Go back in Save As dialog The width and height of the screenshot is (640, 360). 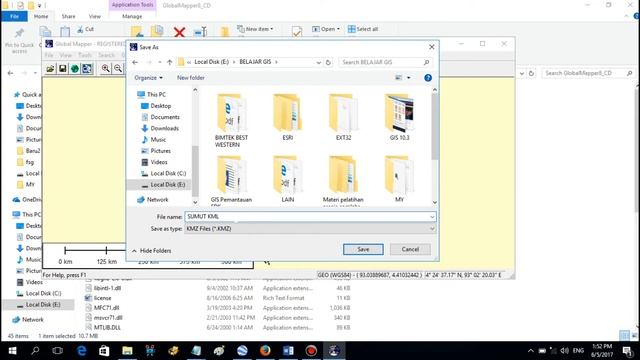pos(135,62)
